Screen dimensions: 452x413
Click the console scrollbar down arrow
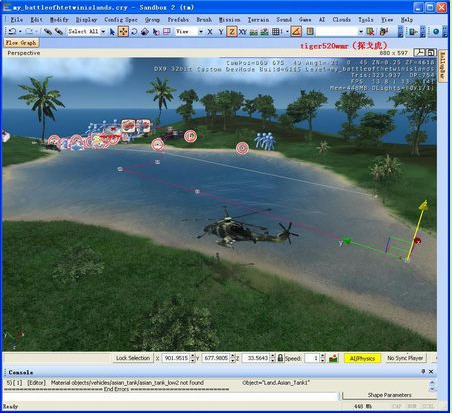(432, 389)
